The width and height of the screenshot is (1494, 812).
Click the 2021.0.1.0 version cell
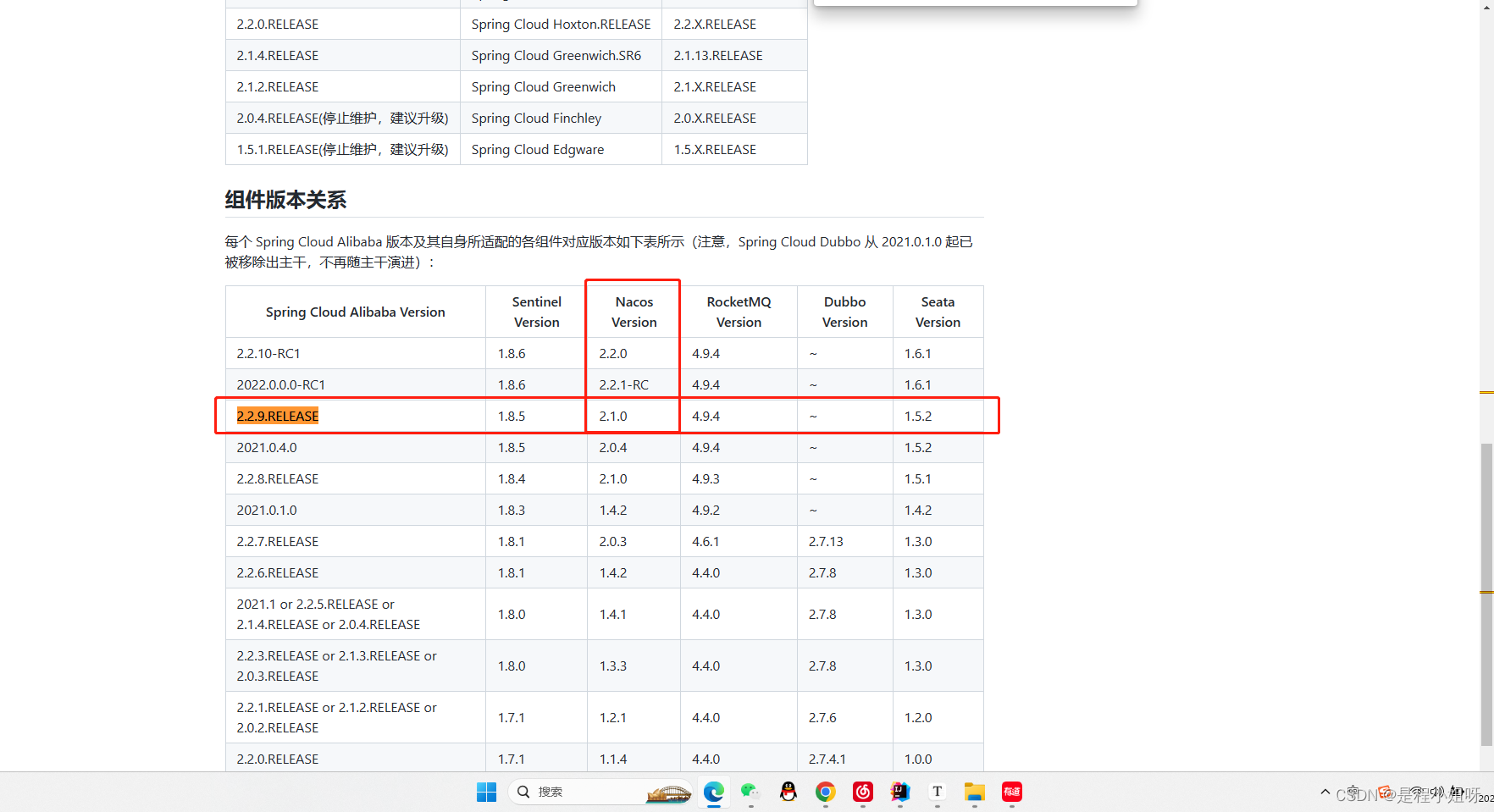(x=356, y=510)
